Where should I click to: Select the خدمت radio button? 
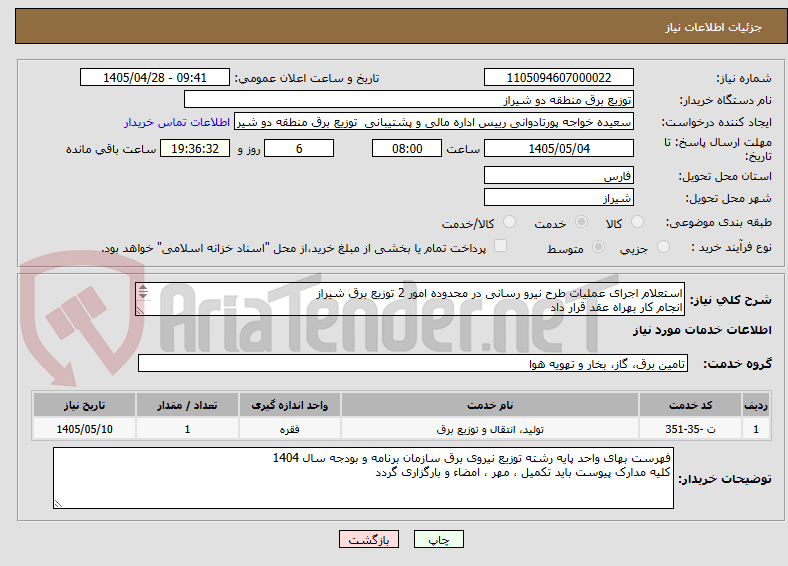(x=581, y=222)
